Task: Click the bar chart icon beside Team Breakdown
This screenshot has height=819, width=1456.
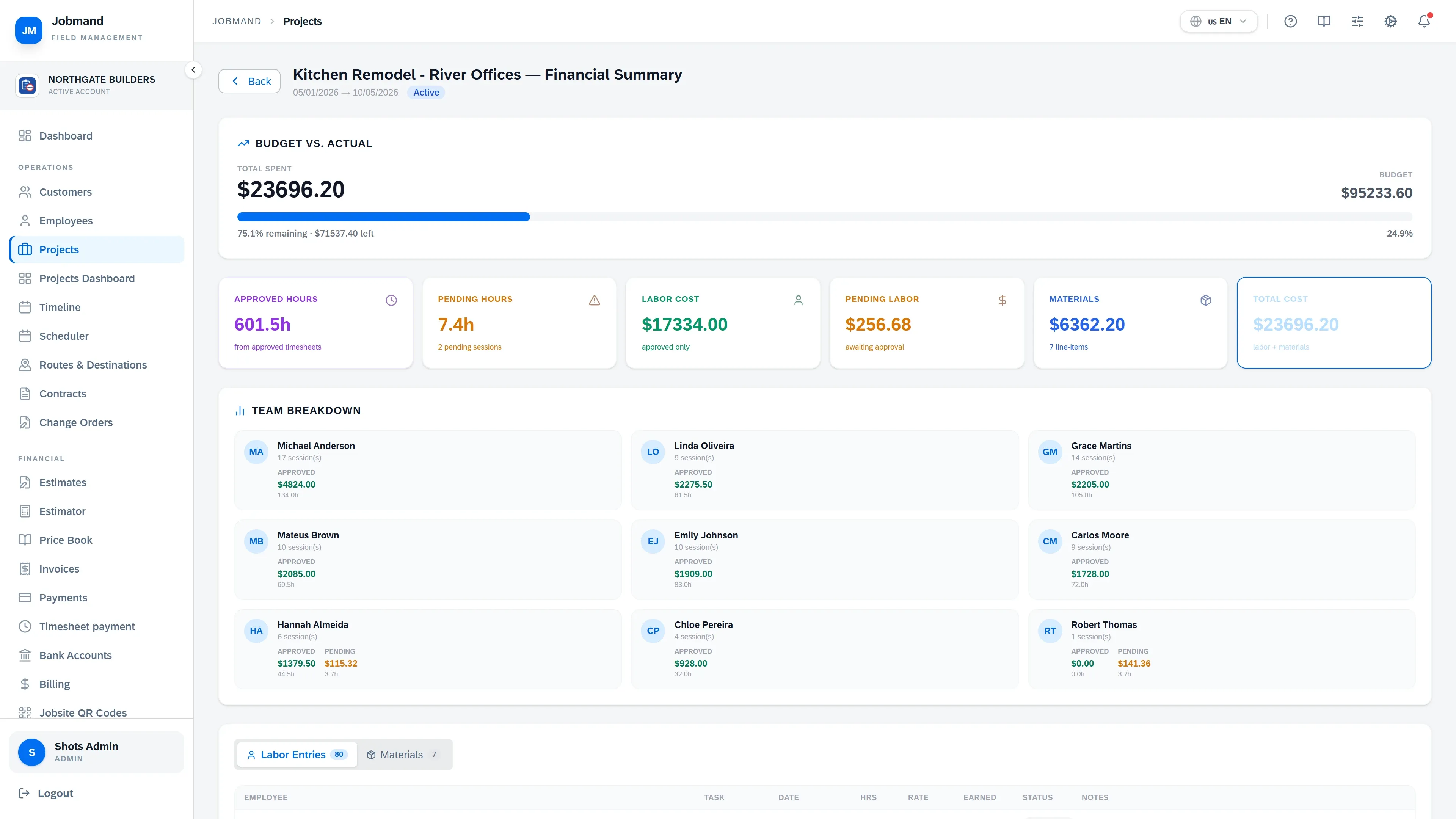Action: pyautogui.click(x=240, y=411)
